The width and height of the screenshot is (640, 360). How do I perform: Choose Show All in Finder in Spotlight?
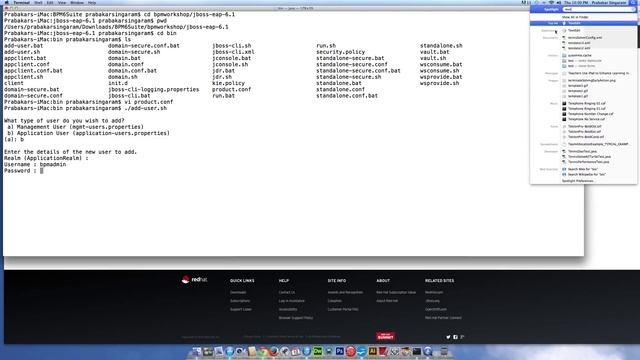click(575, 17)
